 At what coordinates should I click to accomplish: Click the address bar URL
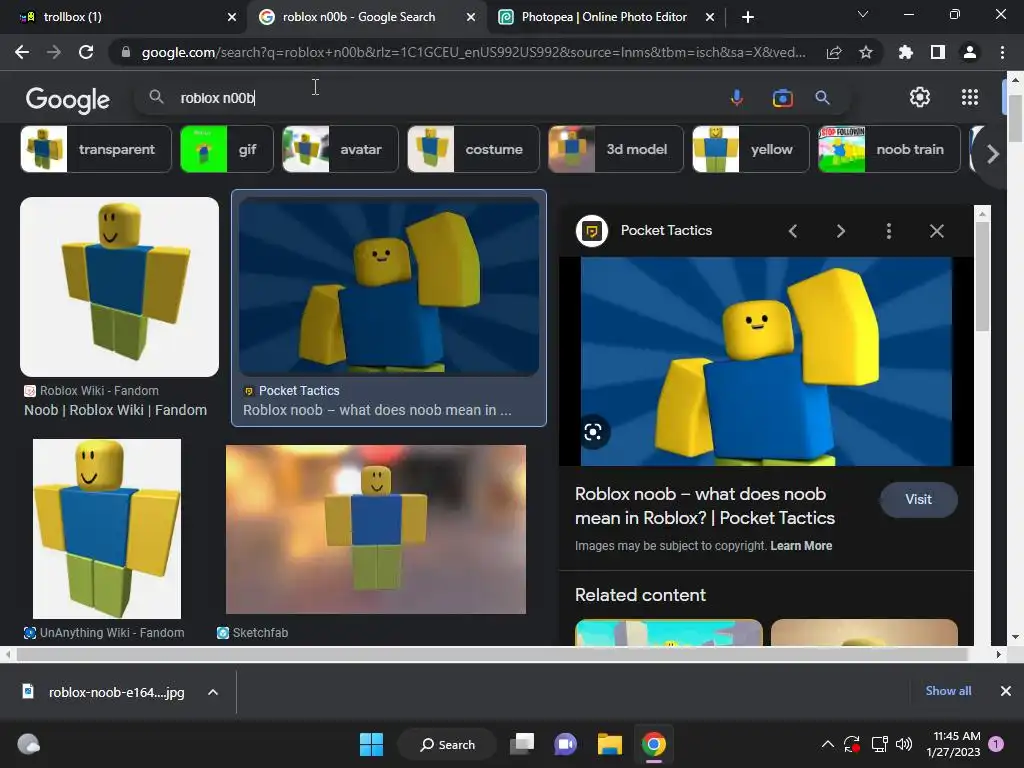coord(473,52)
